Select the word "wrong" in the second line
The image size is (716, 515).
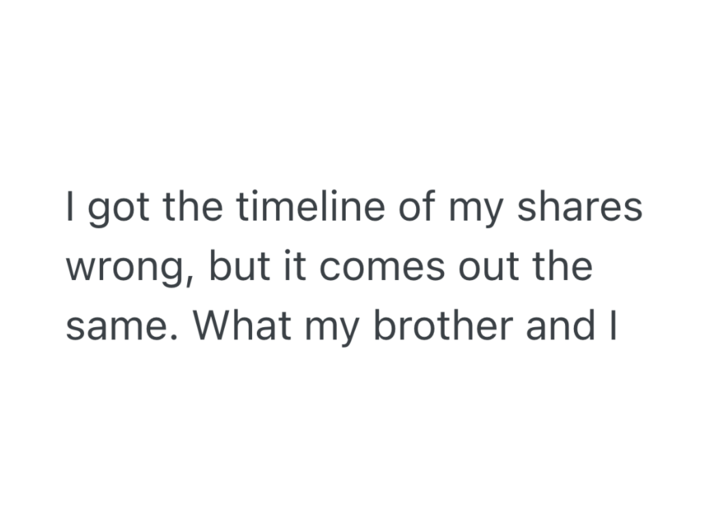coord(118,269)
